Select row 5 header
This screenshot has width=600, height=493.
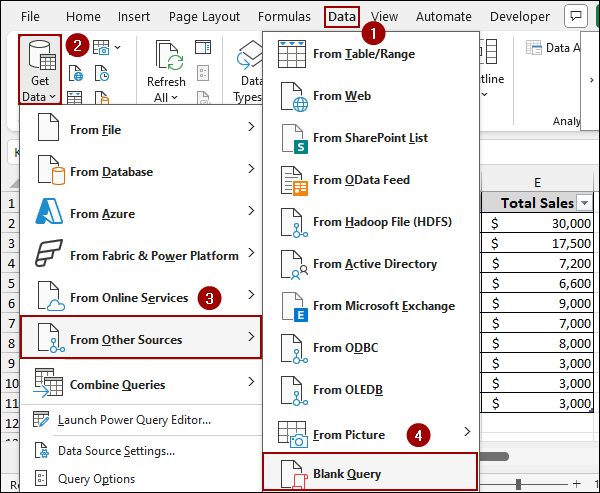[11, 283]
